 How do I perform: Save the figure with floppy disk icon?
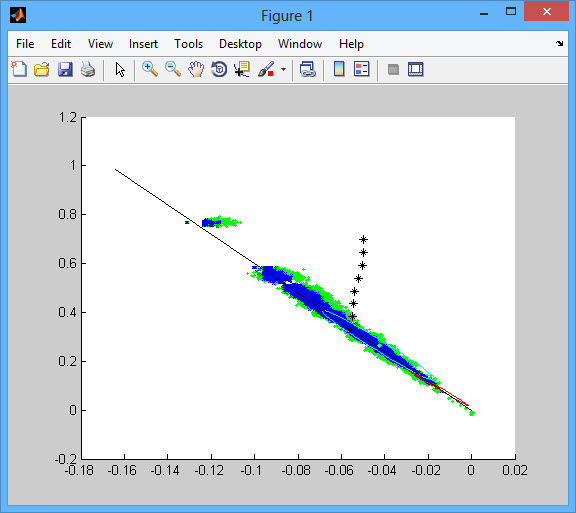[x=65, y=69]
